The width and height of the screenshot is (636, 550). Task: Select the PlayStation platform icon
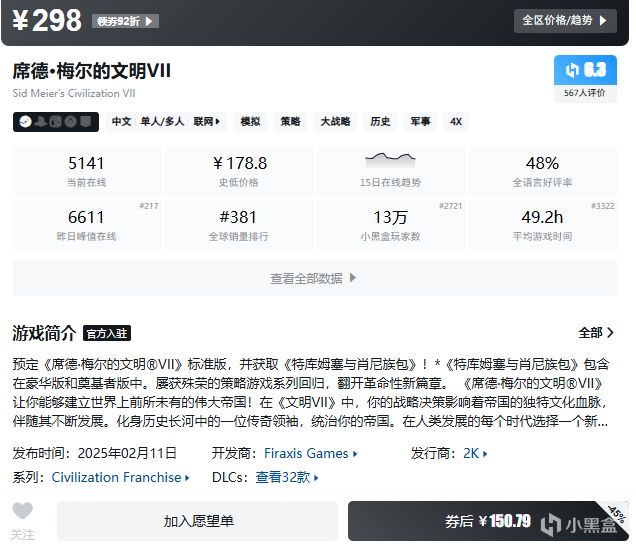pyautogui.click(x=41, y=121)
